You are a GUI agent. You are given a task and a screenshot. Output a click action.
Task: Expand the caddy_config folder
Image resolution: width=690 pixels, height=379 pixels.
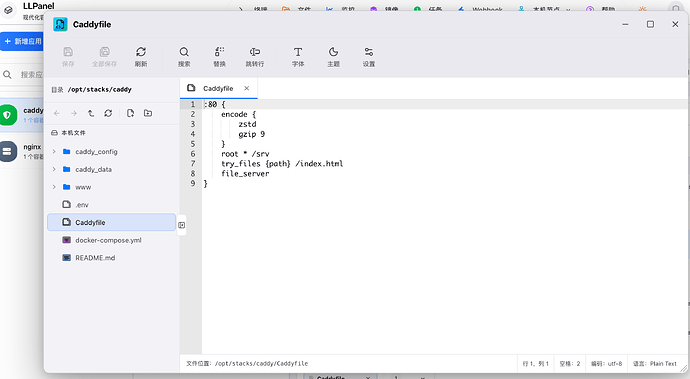point(54,151)
